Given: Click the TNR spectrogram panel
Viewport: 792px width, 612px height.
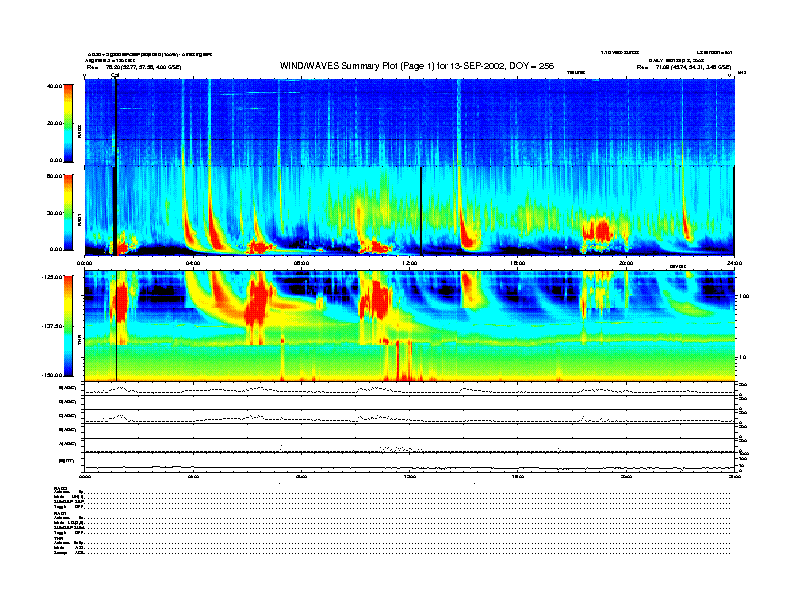Looking at the screenshot, I should coord(409,326).
